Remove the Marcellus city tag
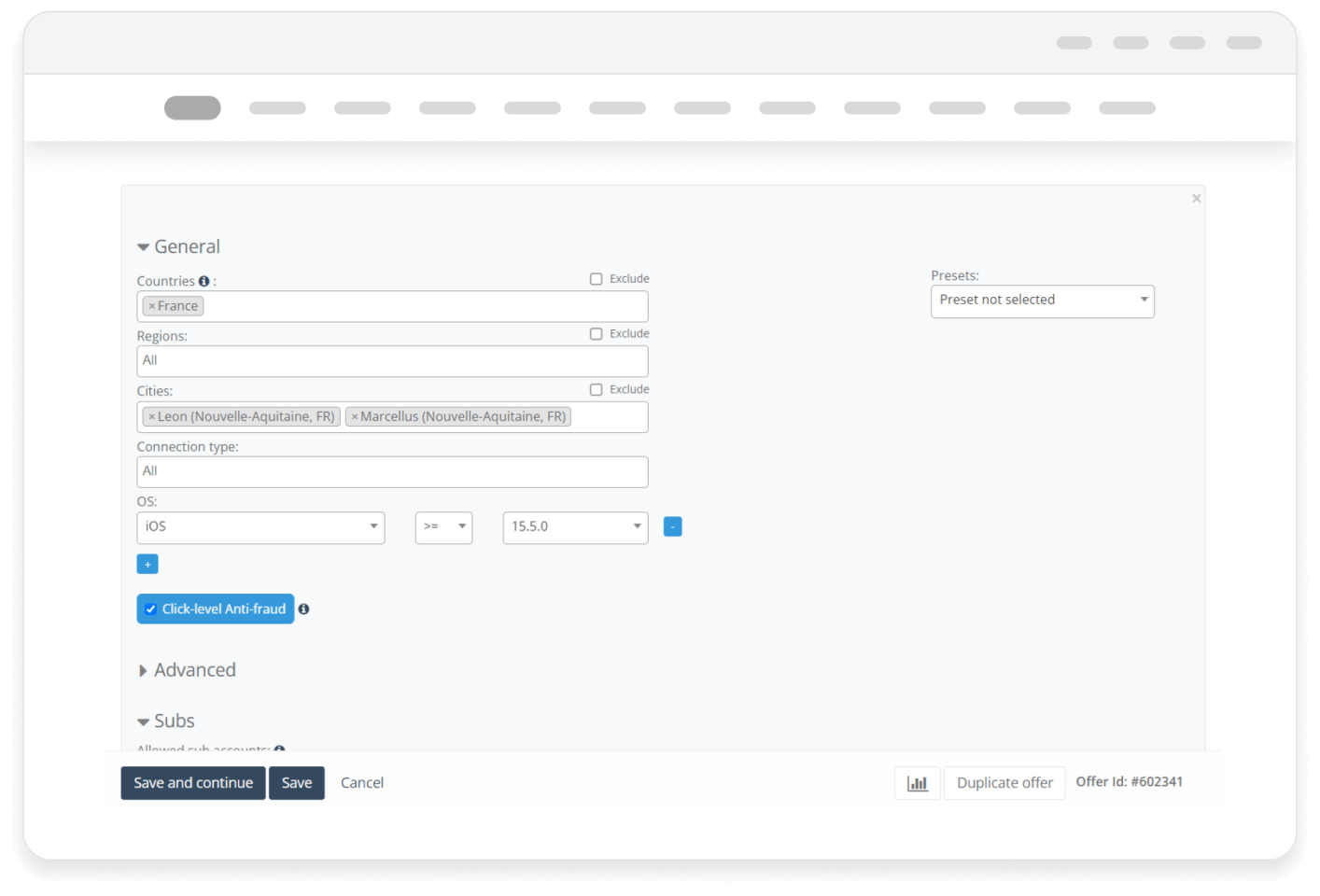Screen dimensions: 1320x896 coord(355,417)
